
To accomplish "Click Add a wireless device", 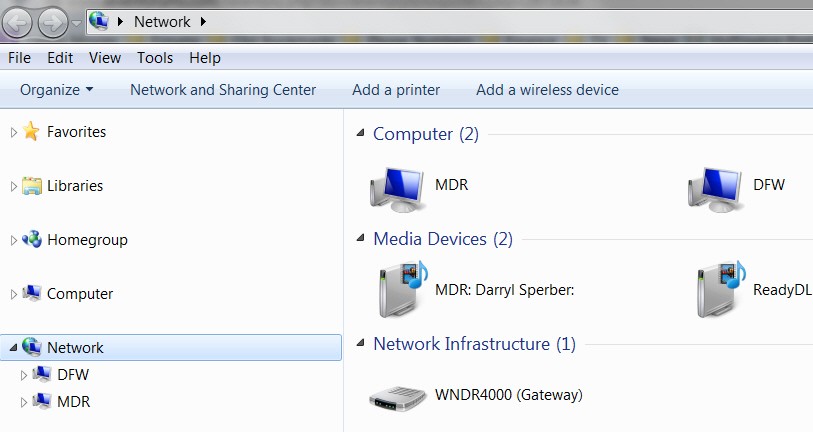I will click(548, 90).
